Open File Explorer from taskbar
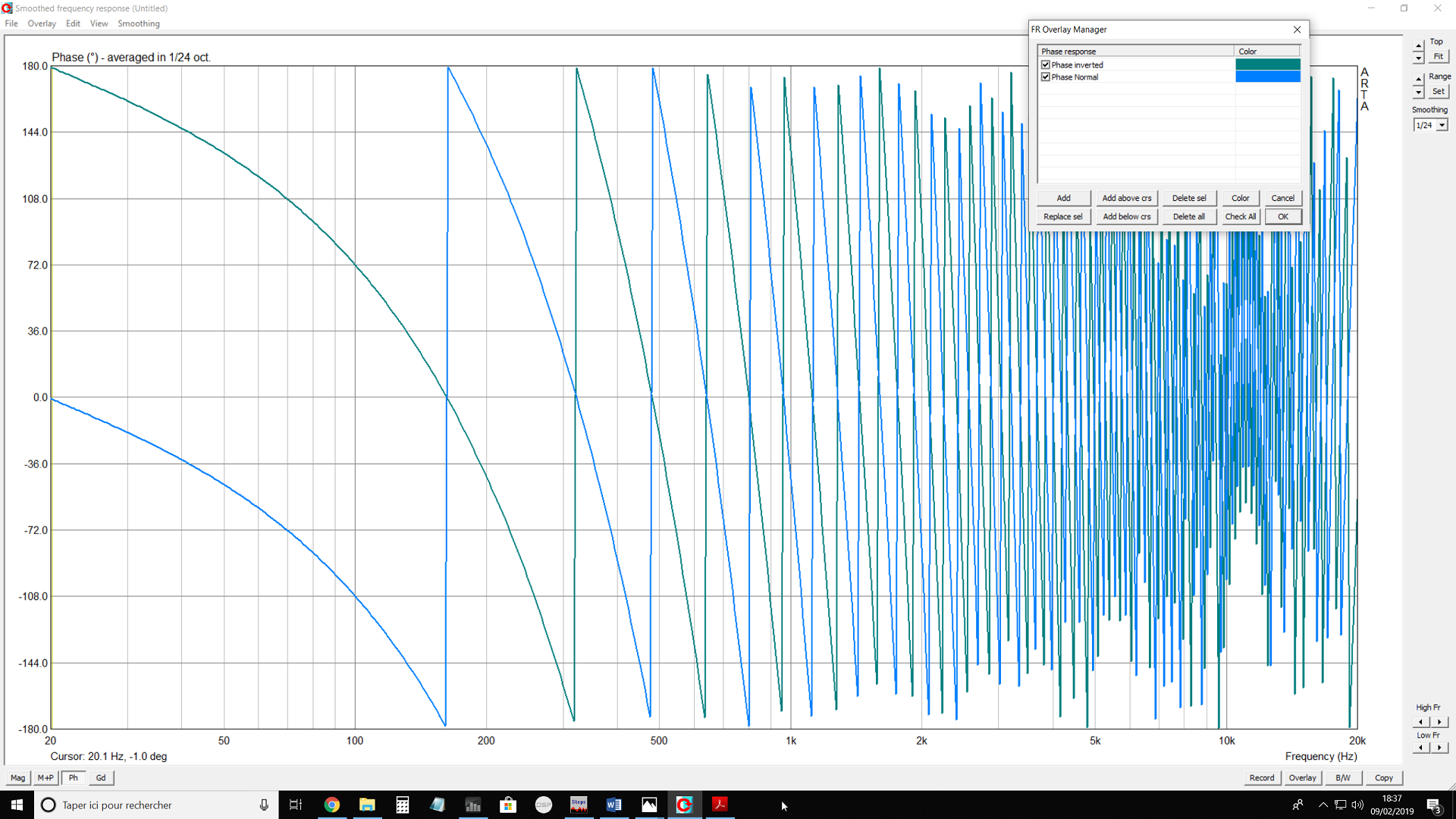This screenshot has height=819, width=1456. [x=367, y=805]
